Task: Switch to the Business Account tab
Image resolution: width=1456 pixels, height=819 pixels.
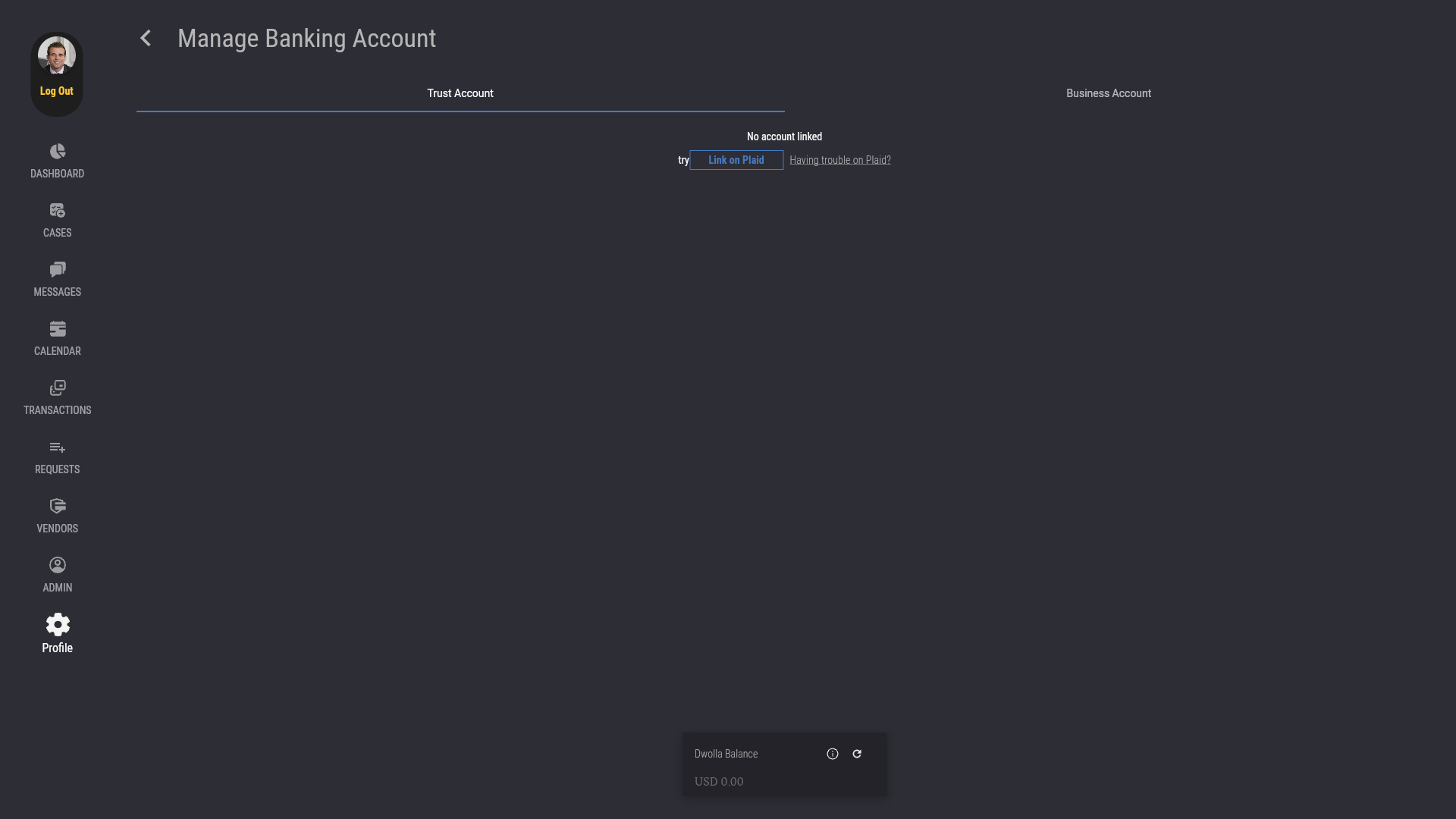Action: (x=1108, y=93)
